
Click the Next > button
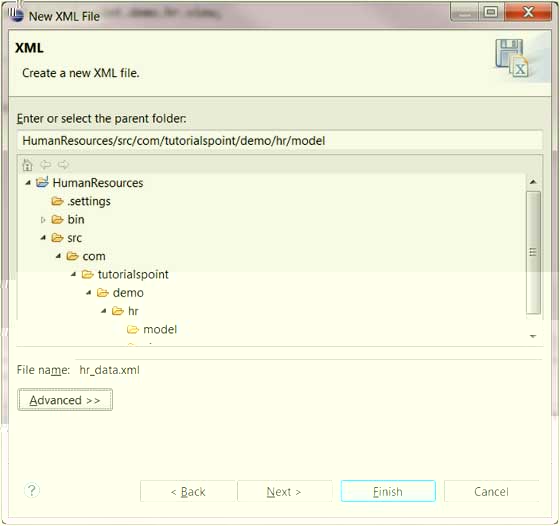(285, 491)
